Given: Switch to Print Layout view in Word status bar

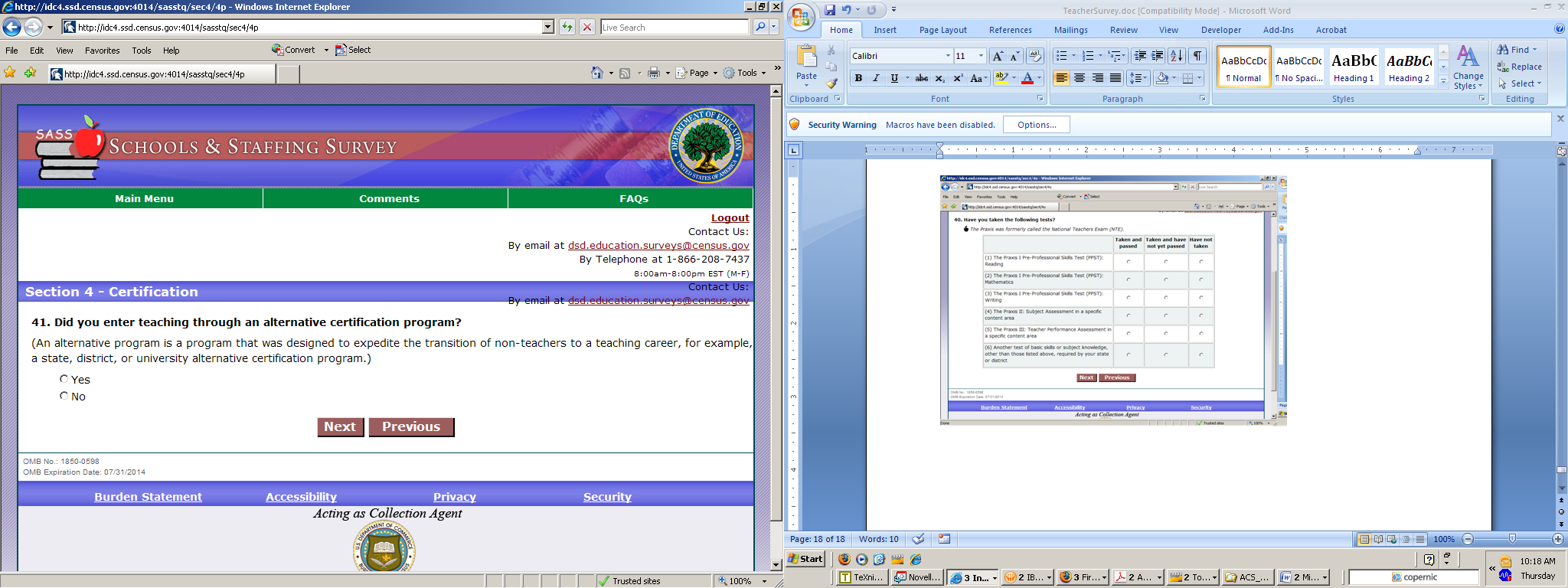Looking at the screenshot, I should (x=1364, y=539).
